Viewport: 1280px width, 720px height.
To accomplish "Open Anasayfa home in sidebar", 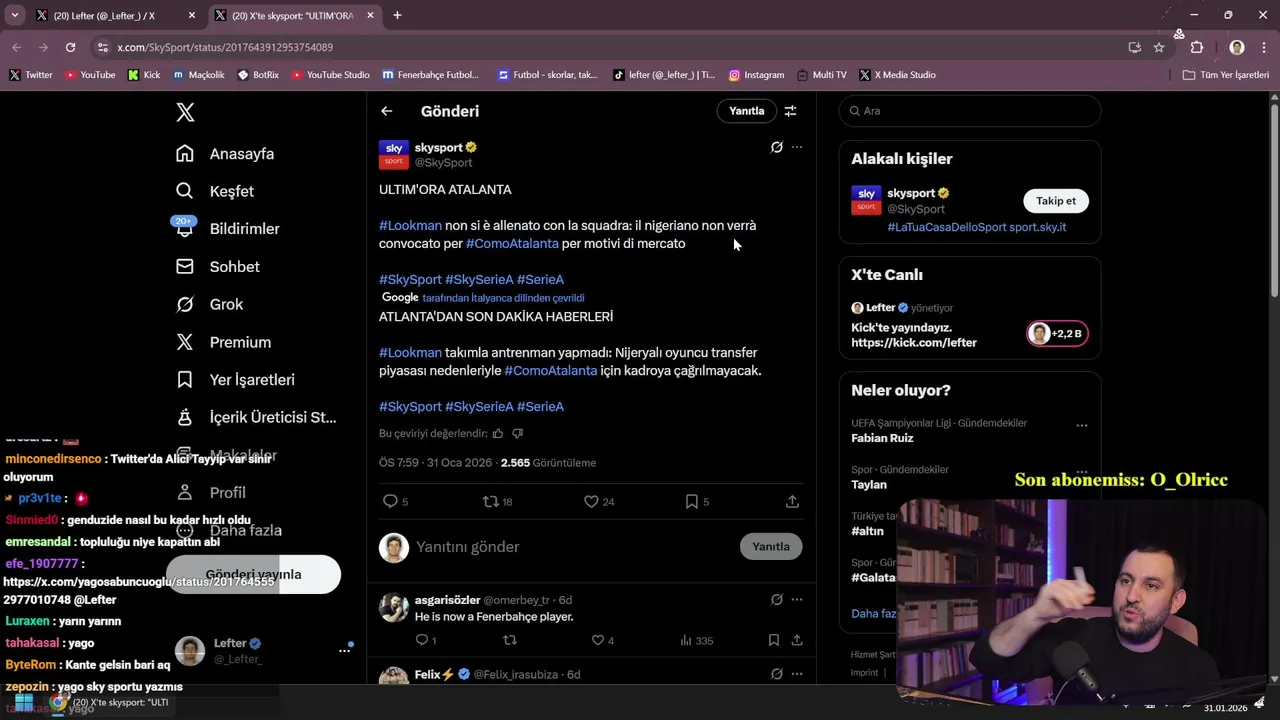I will pyautogui.click(x=226, y=154).
